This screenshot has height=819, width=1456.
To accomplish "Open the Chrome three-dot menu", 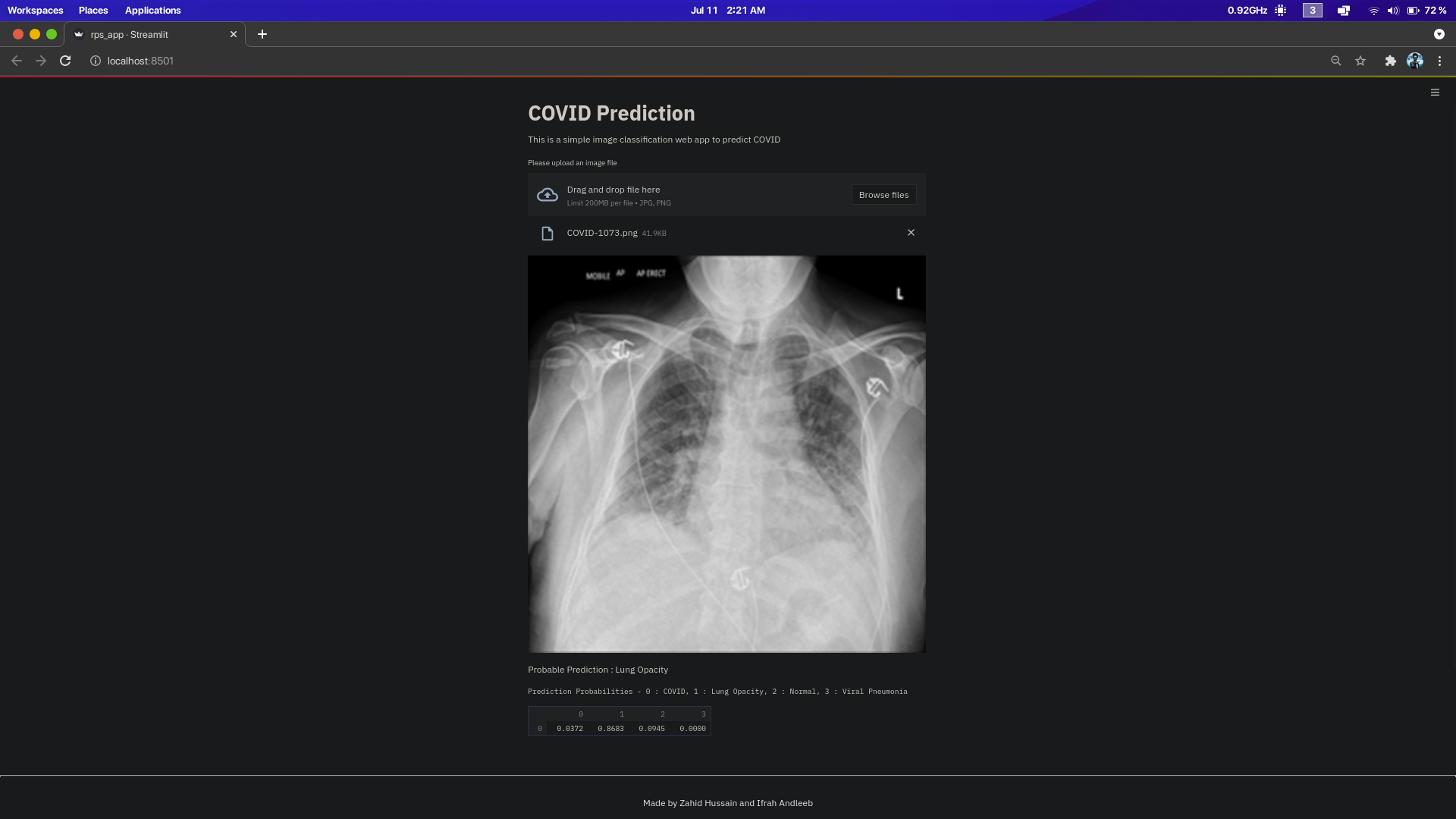I will click(1439, 61).
